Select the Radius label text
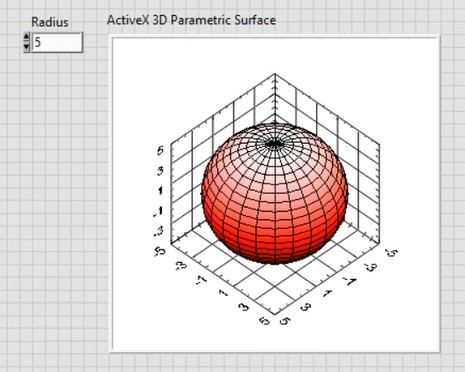Viewport: 465px width, 372px height. click(x=50, y=22)
